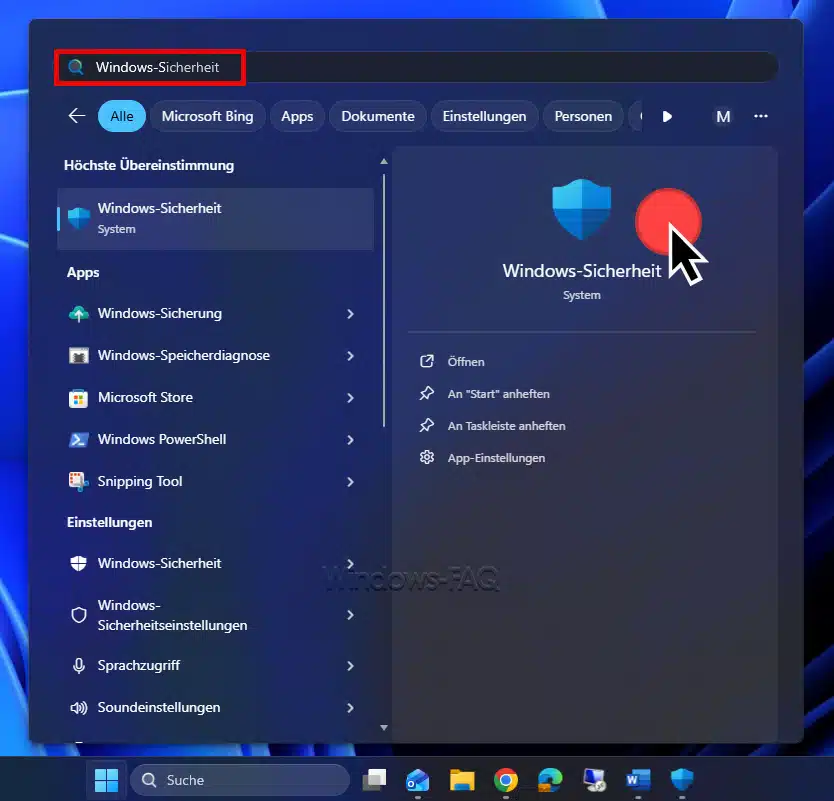Click the Snipping Tool icon
This screenshot has width=834, height=801.
pyautogui.click(x=78, y=482)
